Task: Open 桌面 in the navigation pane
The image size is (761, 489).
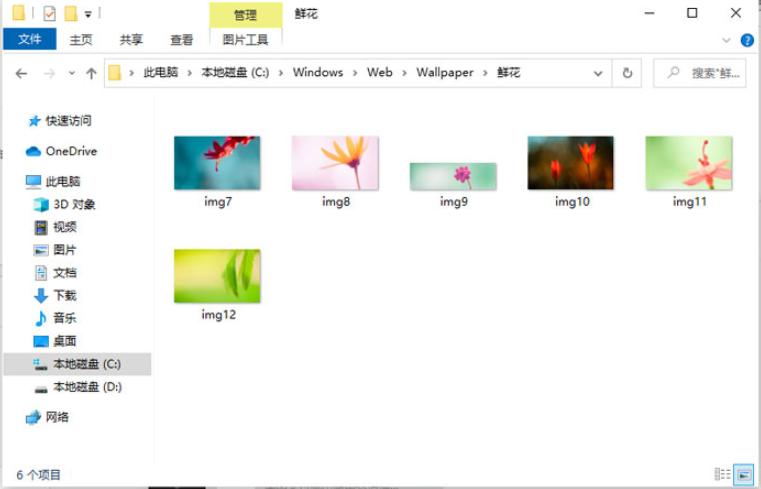Action: [x=65, y=341]
